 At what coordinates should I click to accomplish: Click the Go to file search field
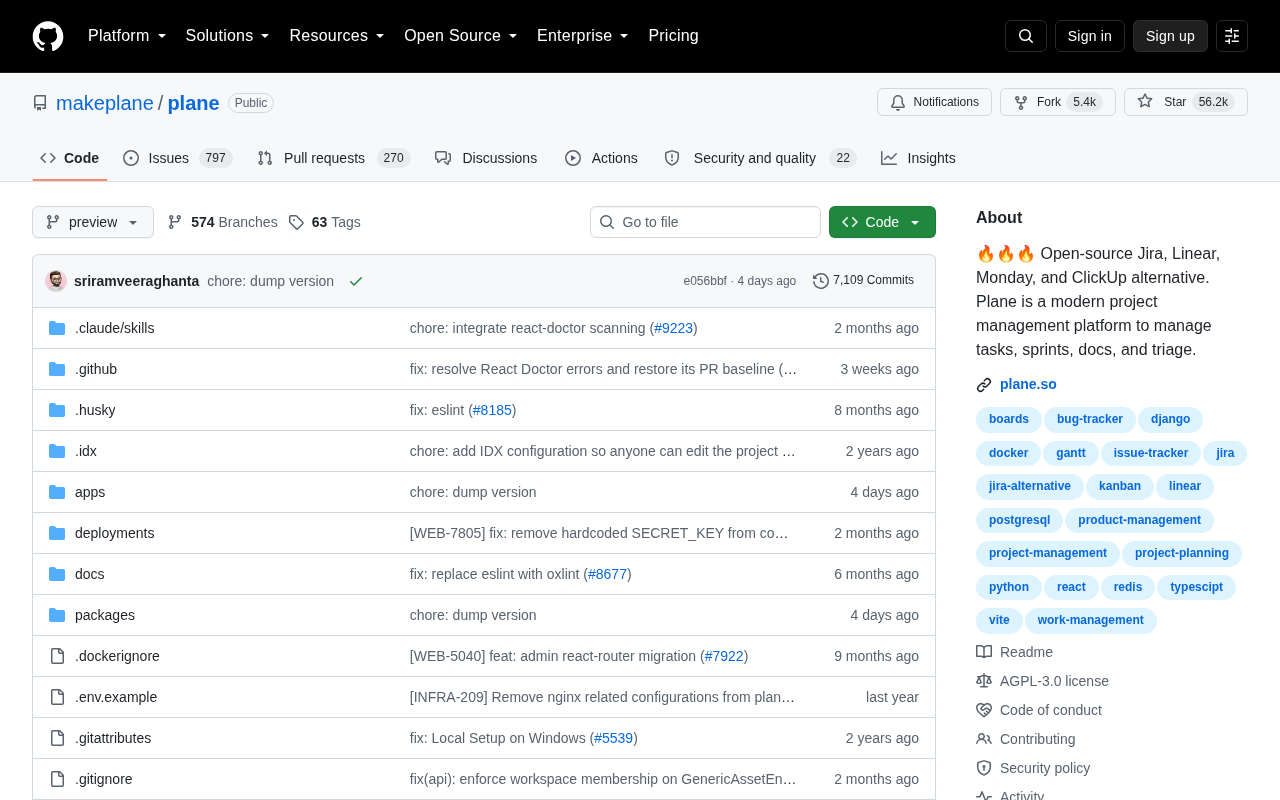pos(705,222)
